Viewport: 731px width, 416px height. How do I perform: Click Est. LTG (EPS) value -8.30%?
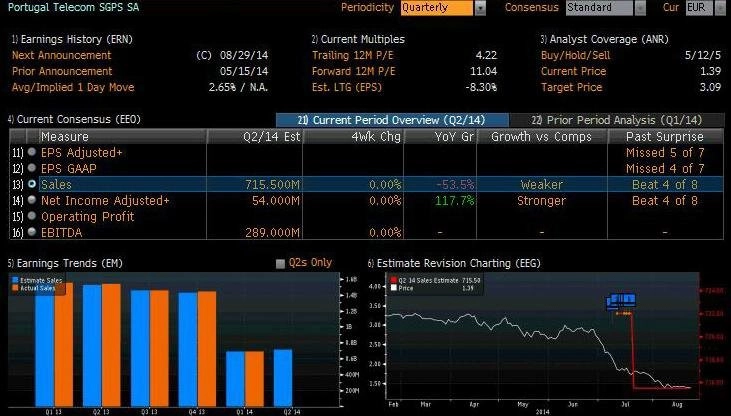point(481,87)
